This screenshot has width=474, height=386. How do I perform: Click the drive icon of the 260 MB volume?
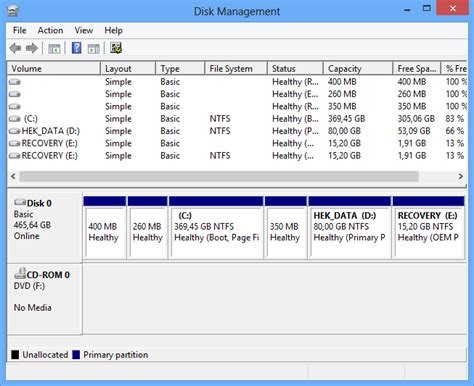(x=15, y=94)
